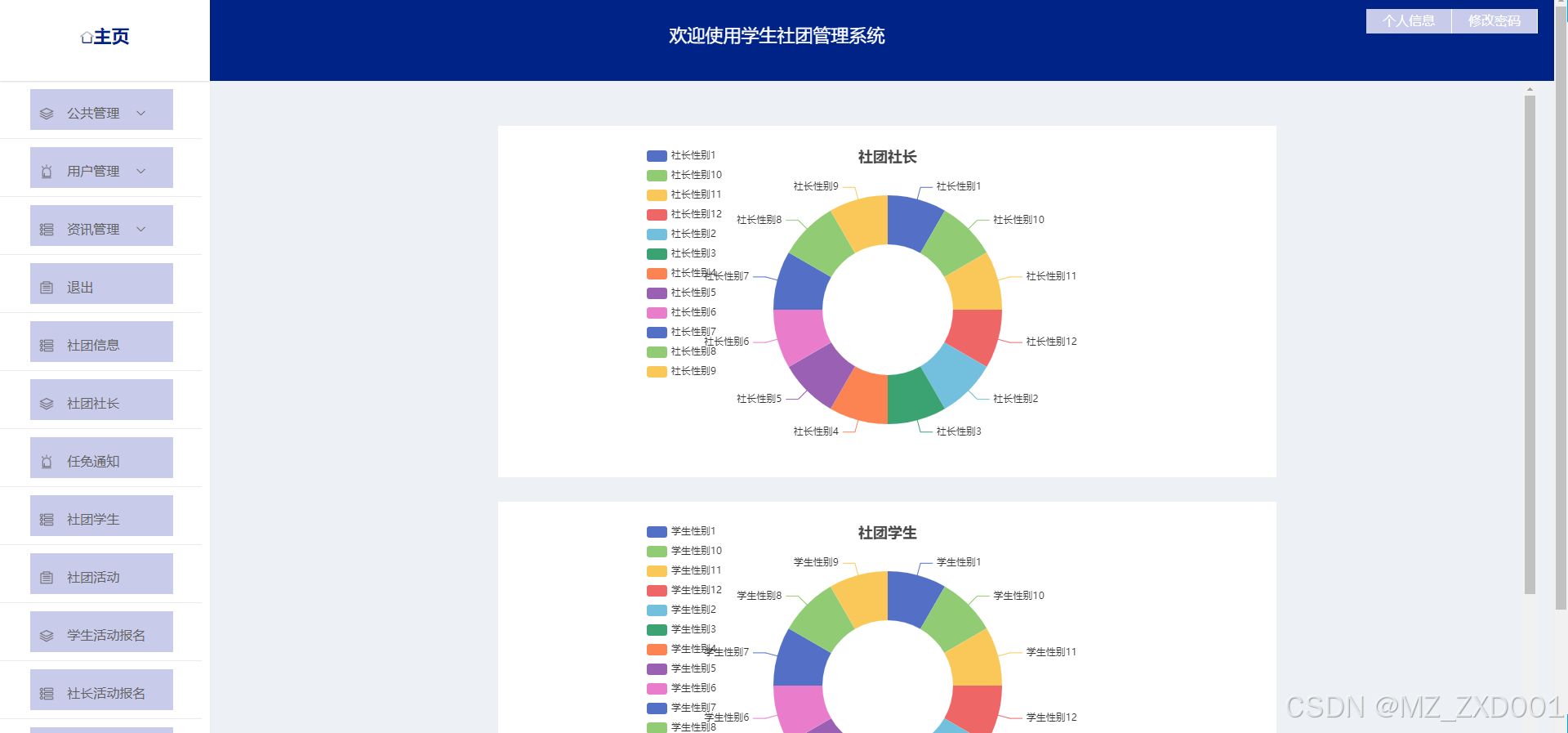This screenshot has height=733, width=1568.
Task: Click the 社团学生 chart title
Action: (887, 533)
